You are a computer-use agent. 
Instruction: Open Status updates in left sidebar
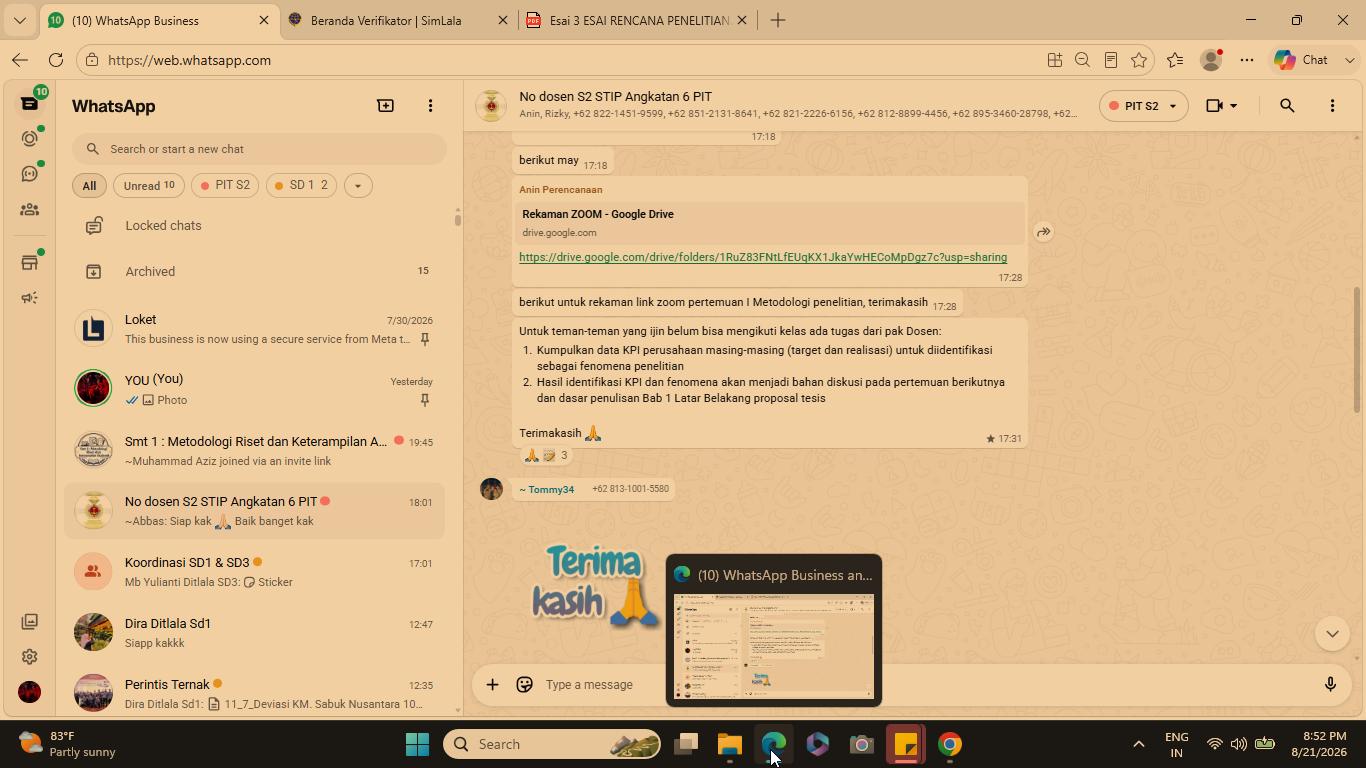(x=29, y=138)
